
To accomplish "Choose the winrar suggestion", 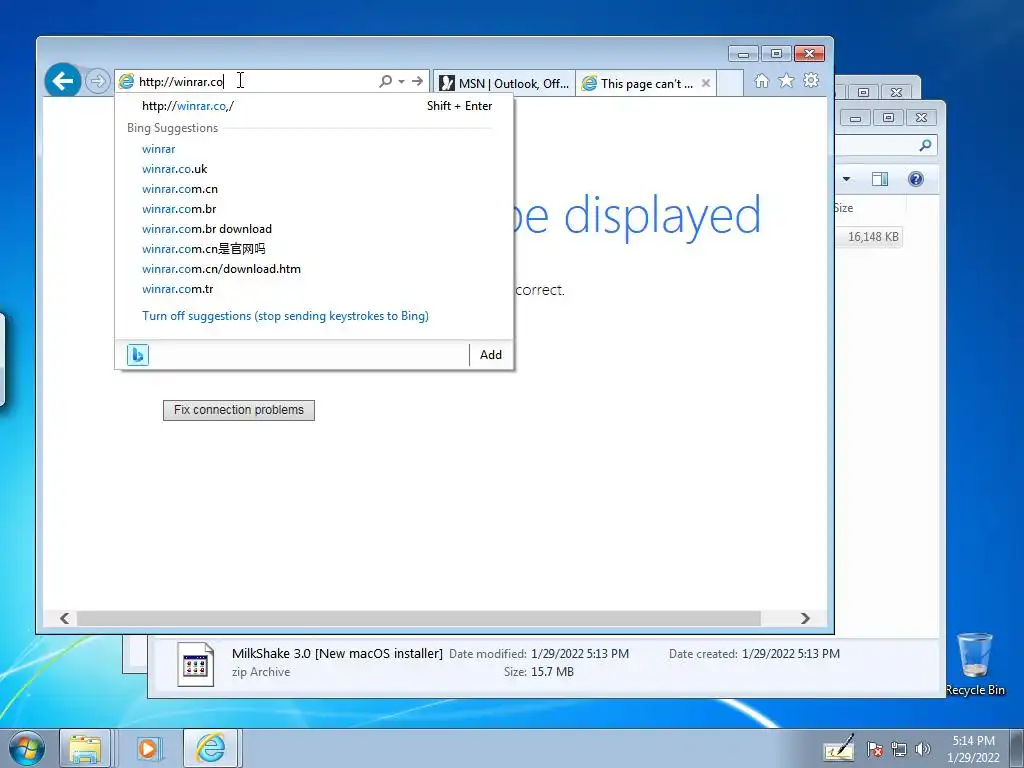I will pyautogui.click(x=159, y=149).
